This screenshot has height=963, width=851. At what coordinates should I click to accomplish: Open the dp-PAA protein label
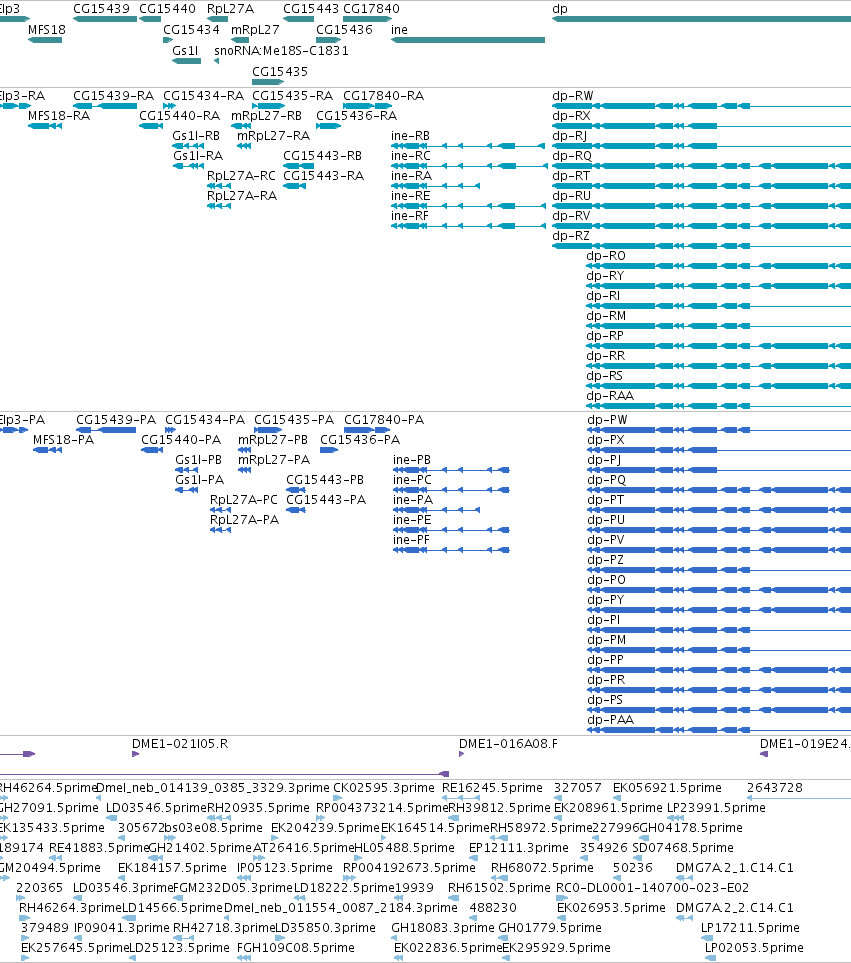click(610, 719)
